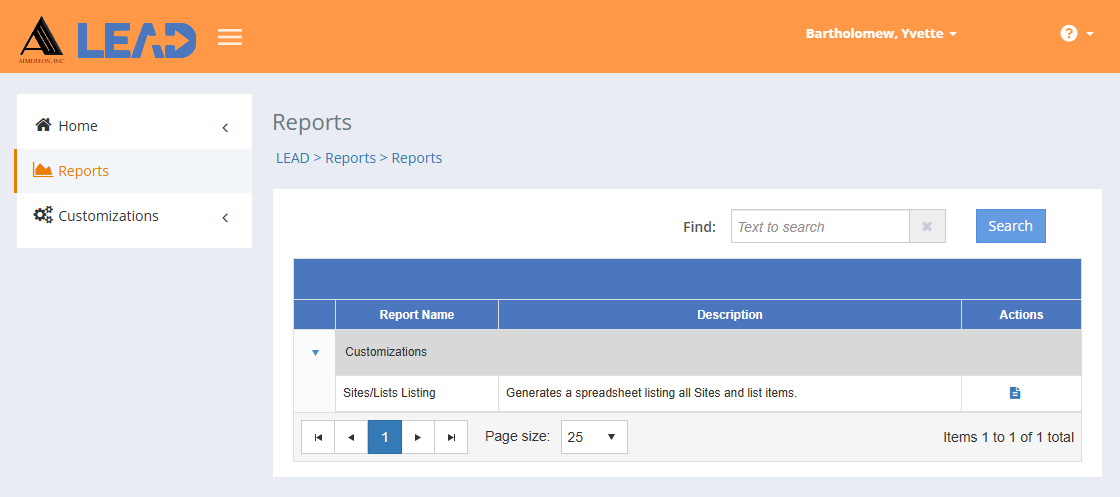
Task: Select Reports in the sidebar
Action: pos(84,171)
